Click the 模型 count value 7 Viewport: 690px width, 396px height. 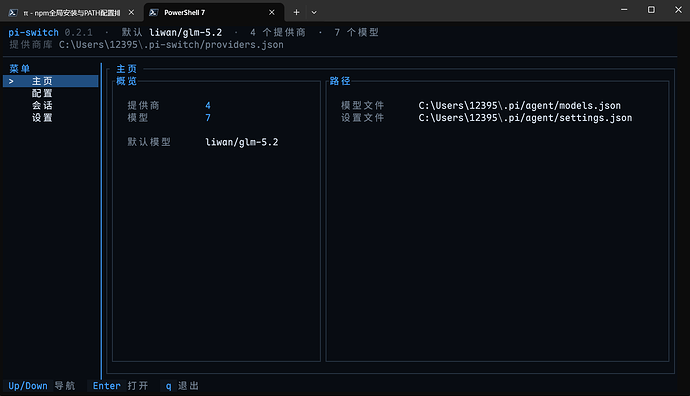click(x=208, y=118)
